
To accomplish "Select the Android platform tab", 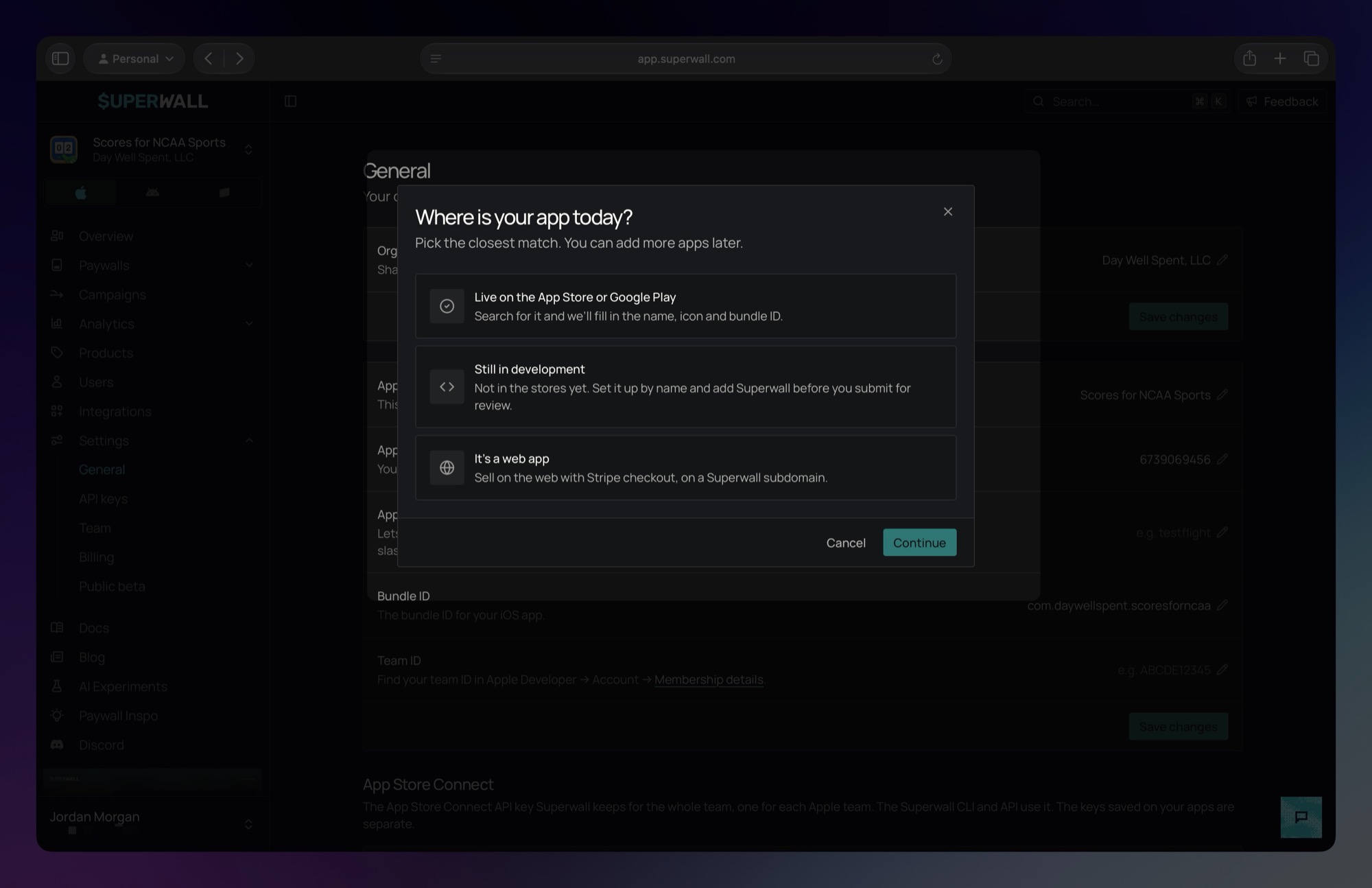I will point(152,193).
